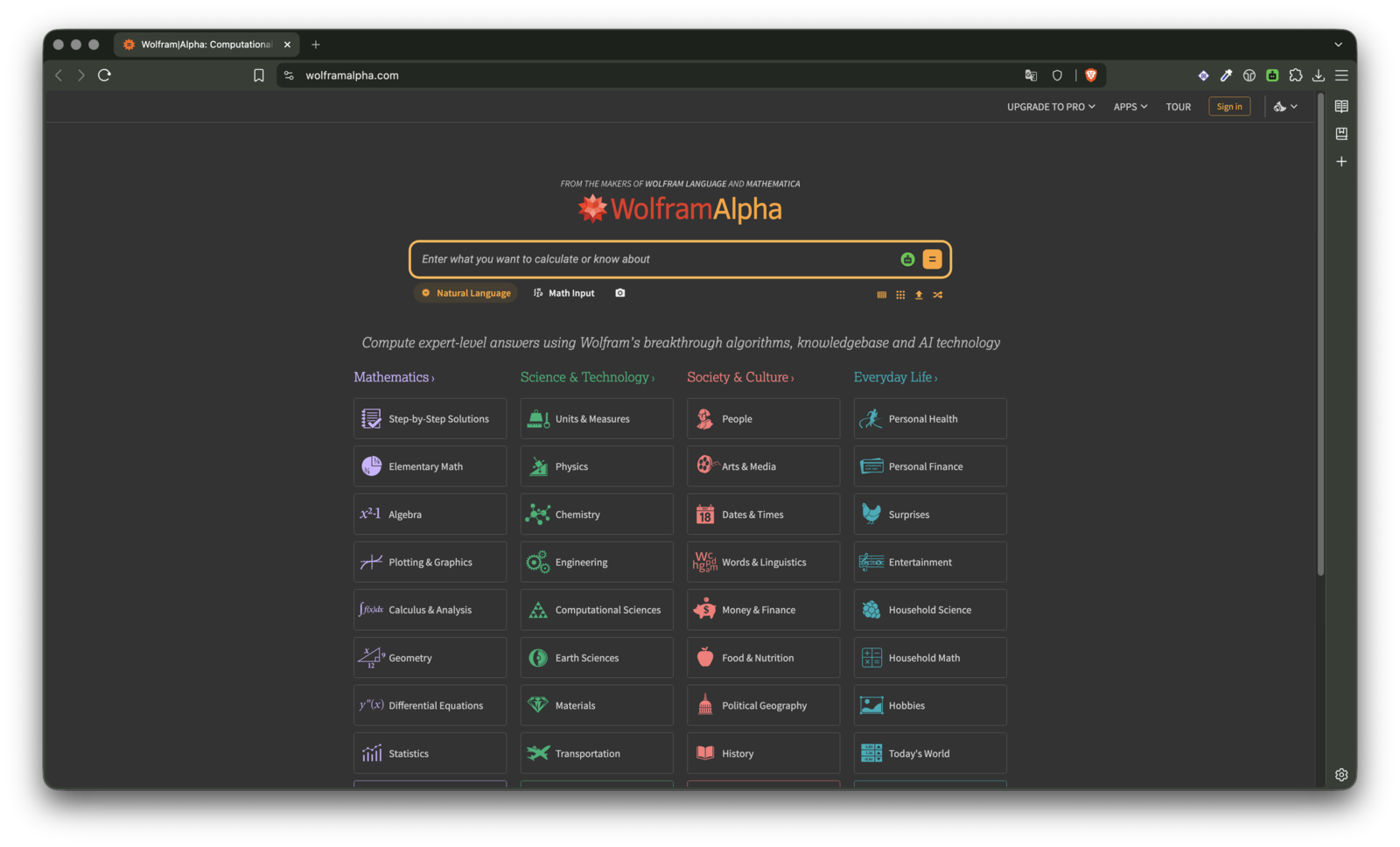Open the Money & Finance topic
The width and height of the screenshot is (1400, 847).
(x=763, y=610)
